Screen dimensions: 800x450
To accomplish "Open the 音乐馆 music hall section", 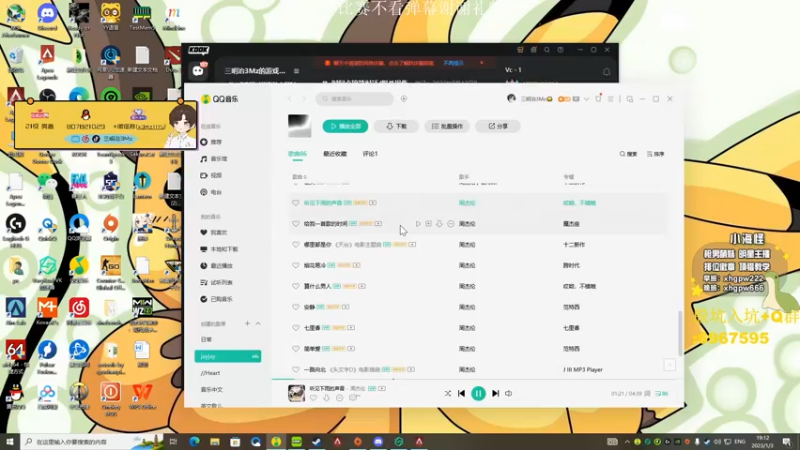I will (x=214, y=159).
